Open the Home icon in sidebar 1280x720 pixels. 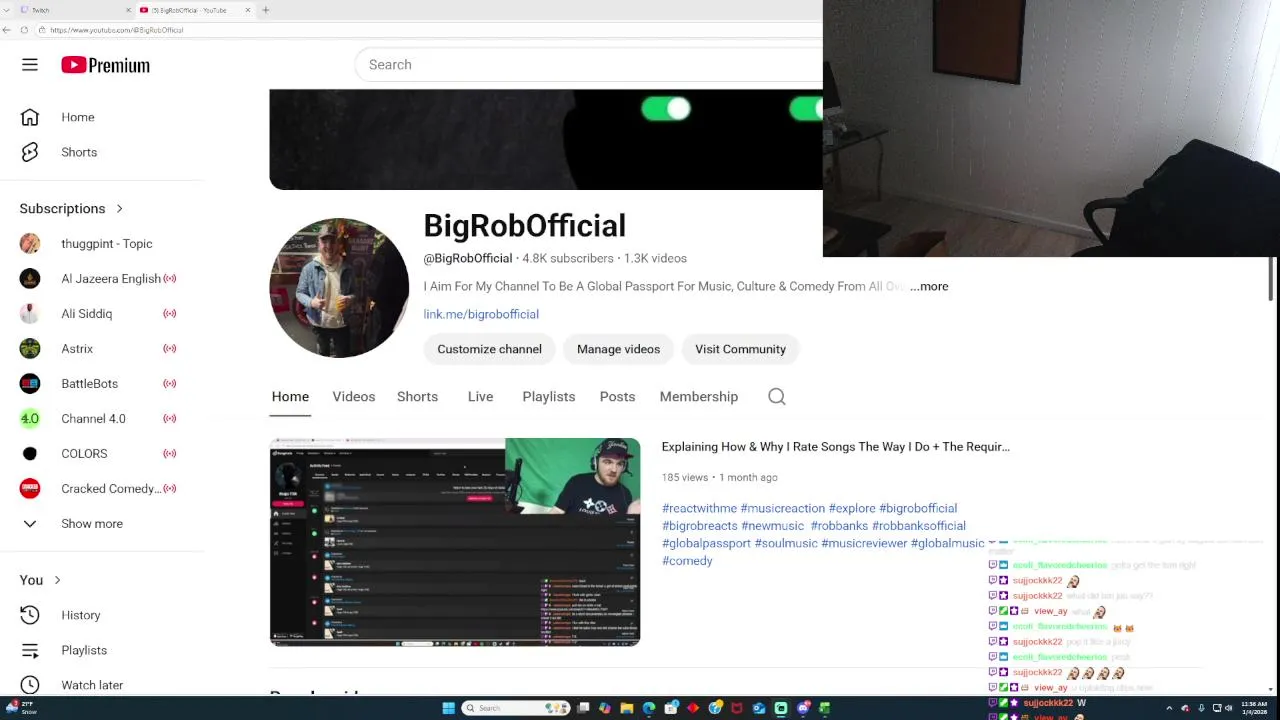(30, 117)
